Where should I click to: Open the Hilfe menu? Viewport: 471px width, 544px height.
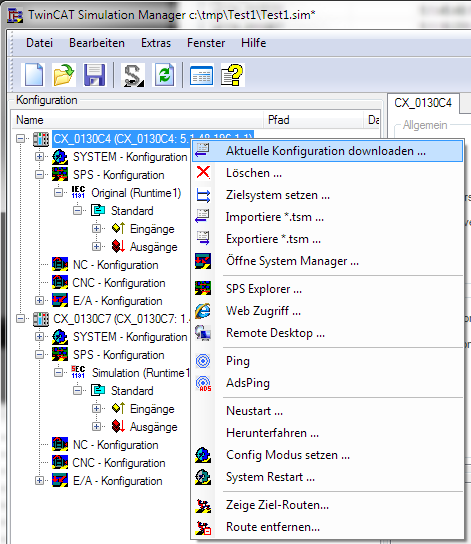click(254, 43)
